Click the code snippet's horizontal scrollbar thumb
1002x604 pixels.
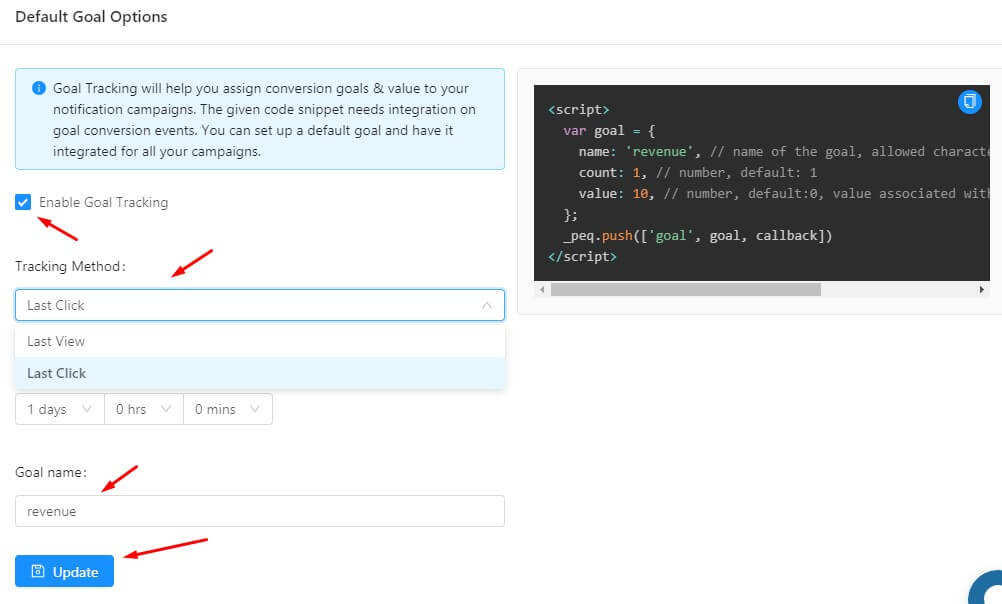coord(686,290)
